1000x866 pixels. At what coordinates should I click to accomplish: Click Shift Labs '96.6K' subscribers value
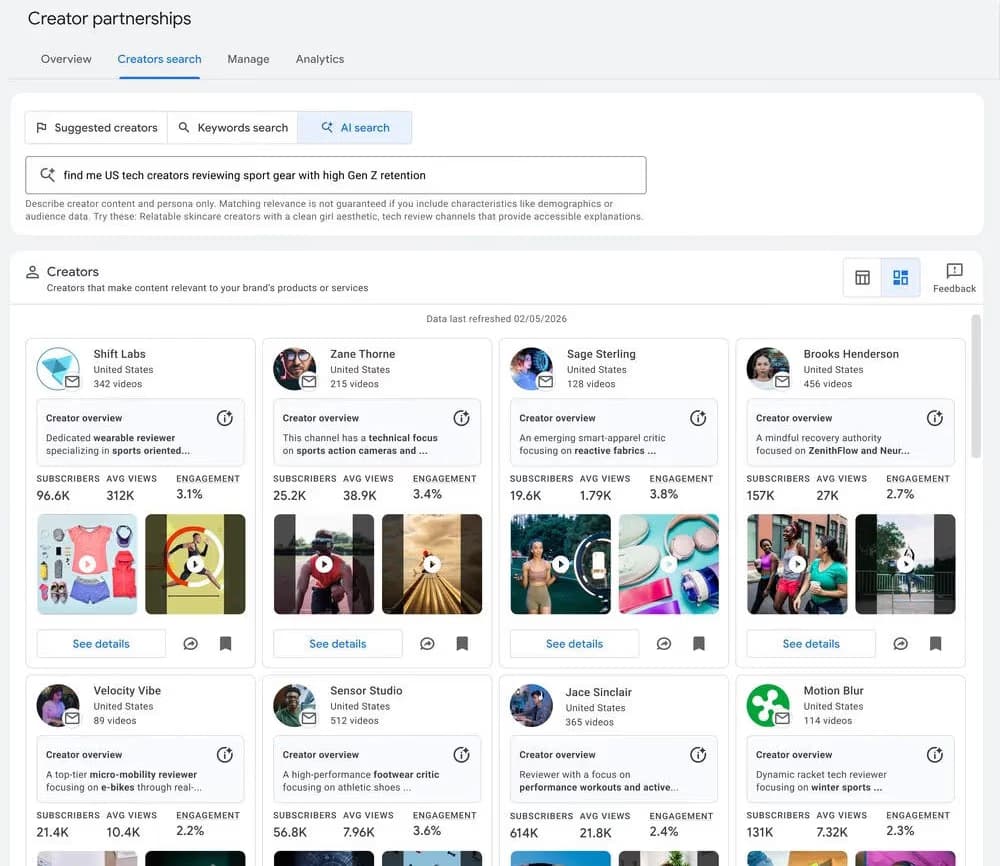click(x=53, y=495)
